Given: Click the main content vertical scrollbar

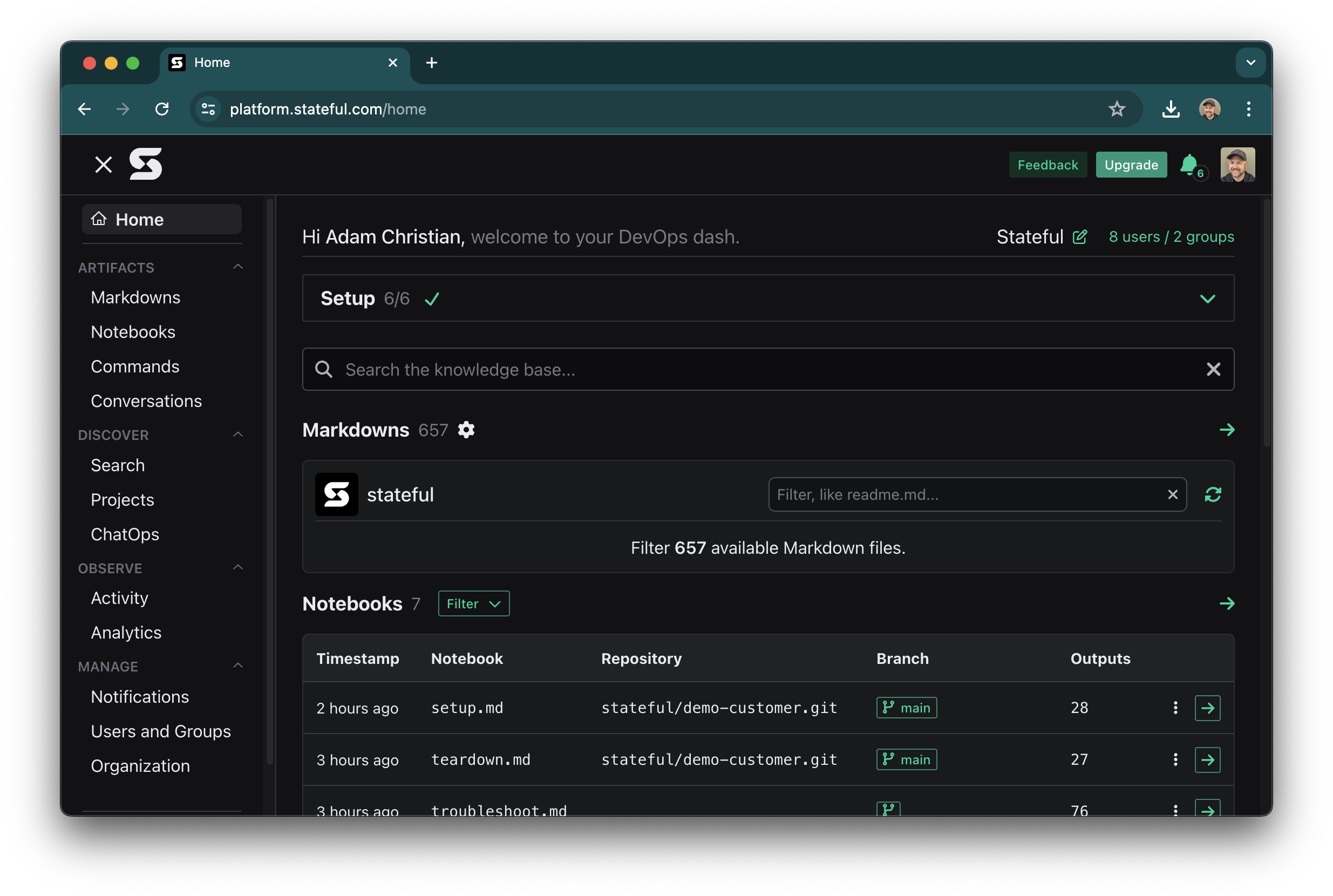Looking at the screenshot, I should (x=1267, y=323).
